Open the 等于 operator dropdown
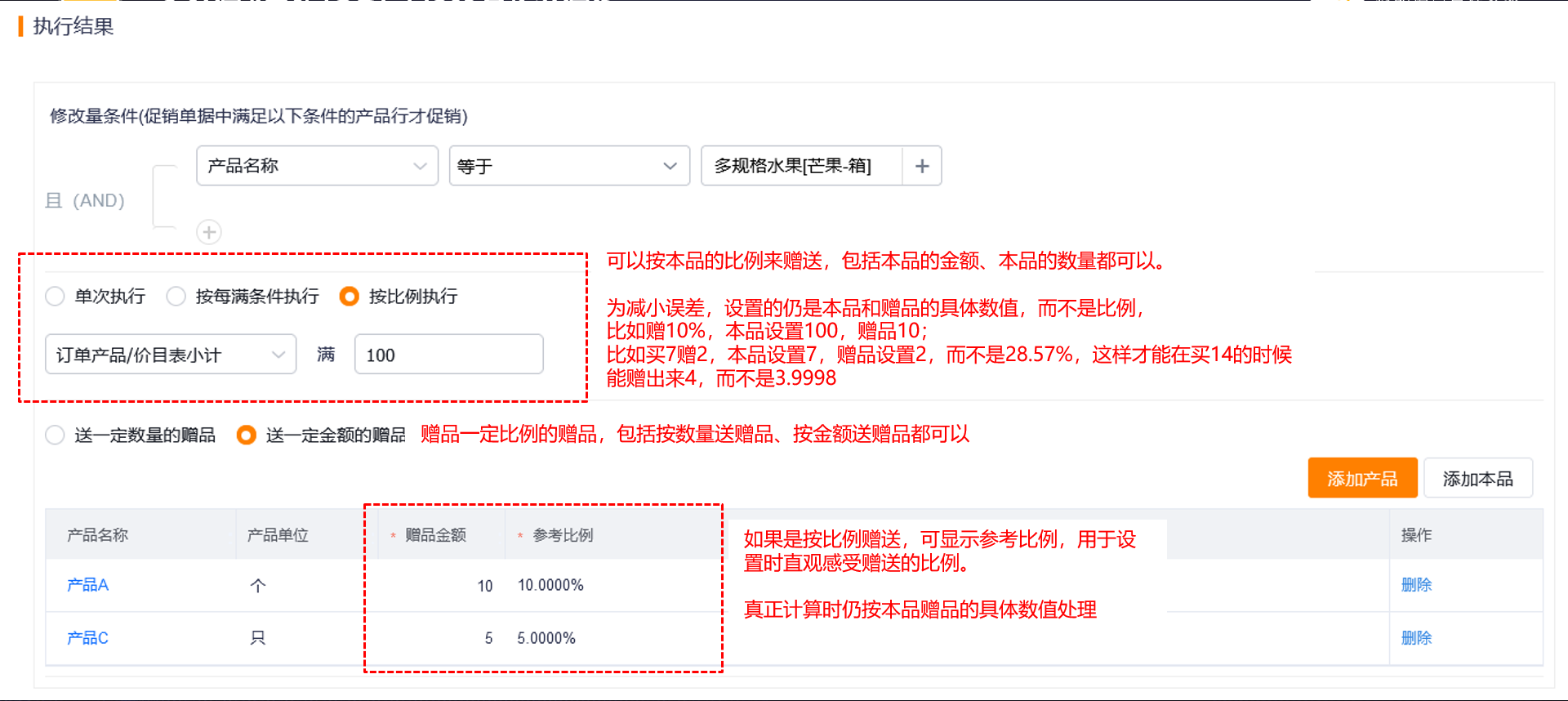1568x701 pixels. 569,166
